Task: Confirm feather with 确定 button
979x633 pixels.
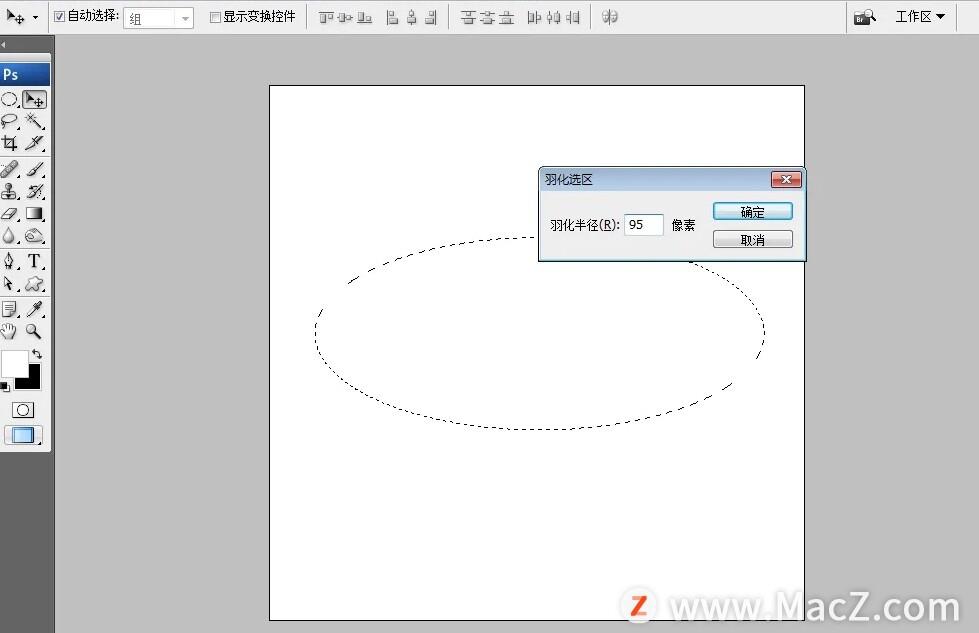Action: pos(753,212)
